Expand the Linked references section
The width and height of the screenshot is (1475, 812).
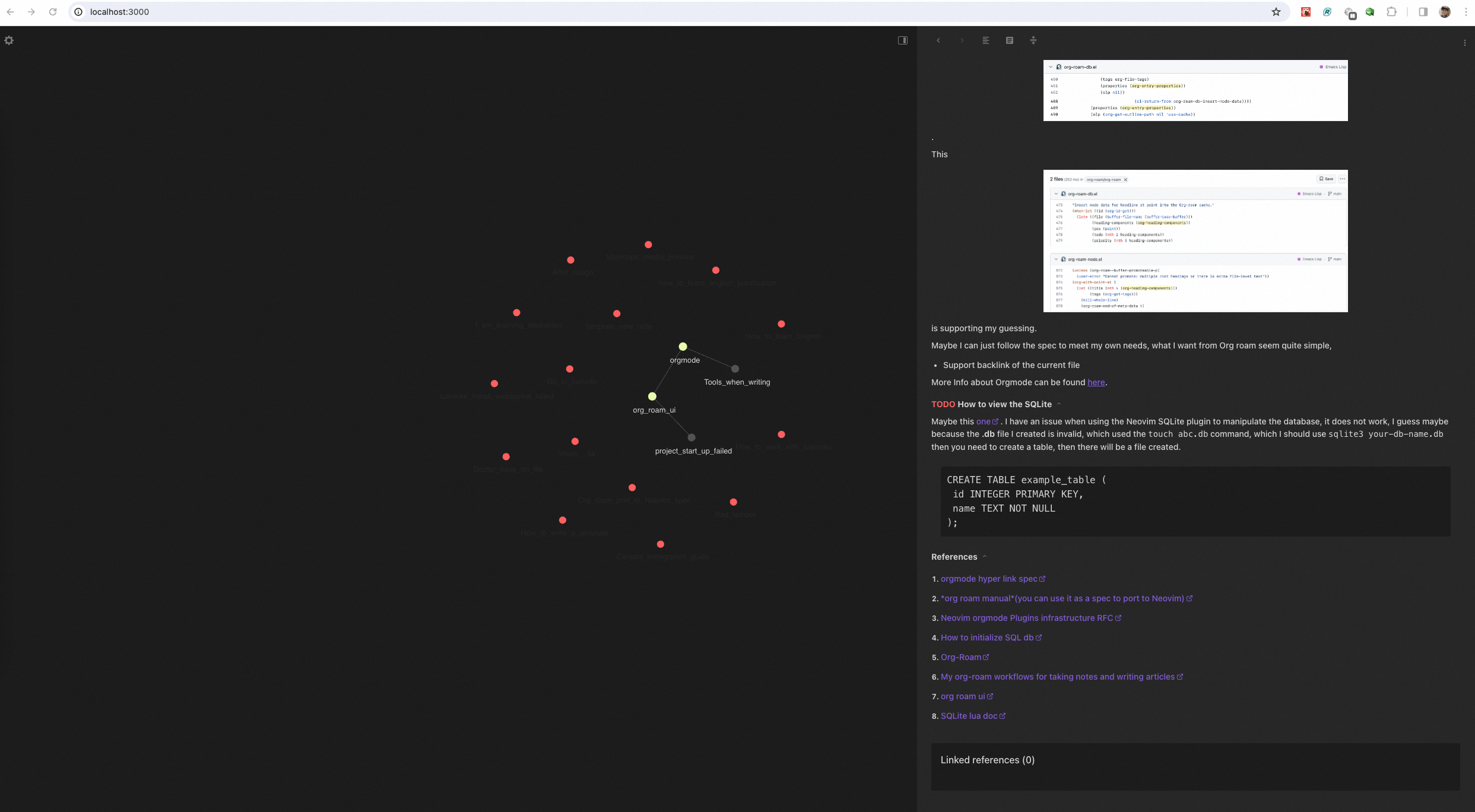(x=987, y=760)
